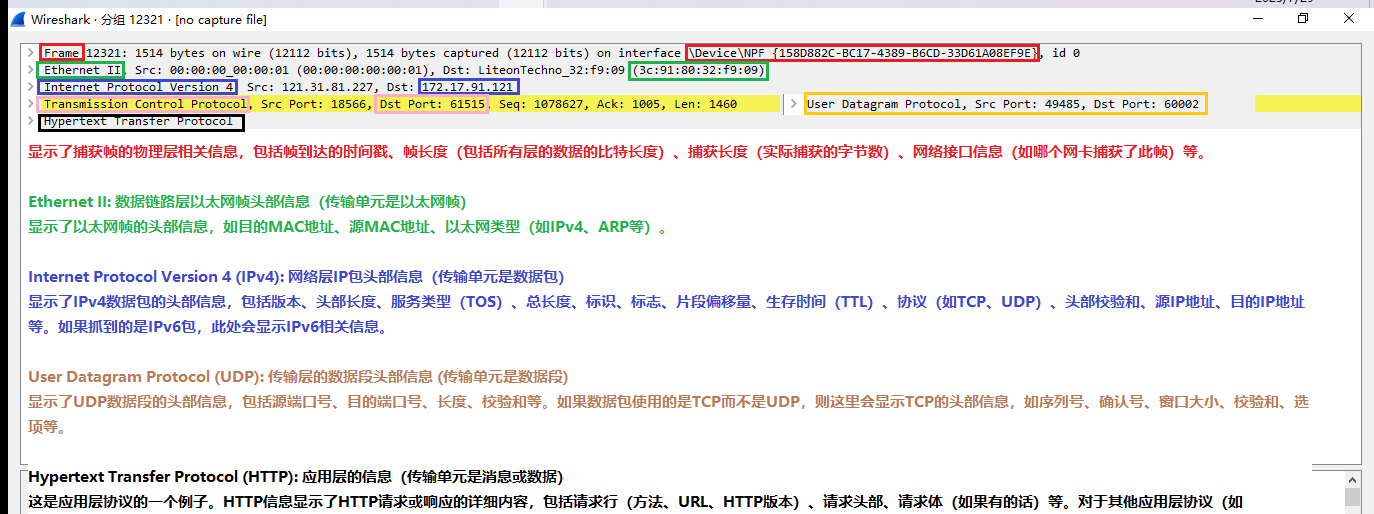1374x514 pixels.
Task: Click the scroll up arrow in lower pane
Action: click(x=1352, y=478)
